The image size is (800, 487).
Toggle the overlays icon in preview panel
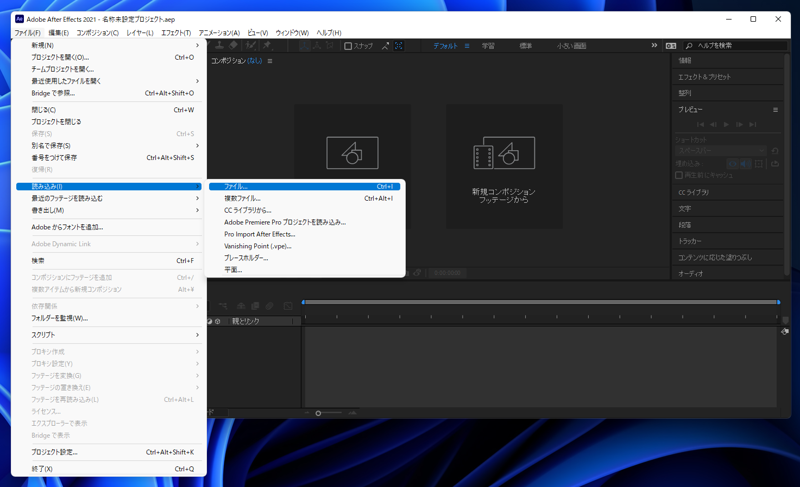click(759, 164)
